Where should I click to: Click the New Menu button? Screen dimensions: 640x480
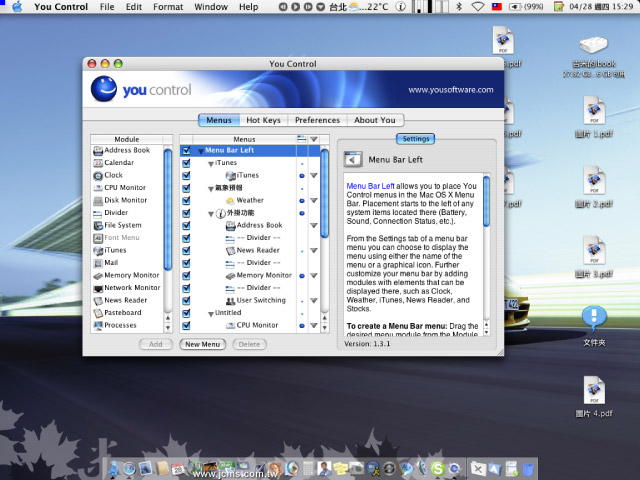(202, 344)
